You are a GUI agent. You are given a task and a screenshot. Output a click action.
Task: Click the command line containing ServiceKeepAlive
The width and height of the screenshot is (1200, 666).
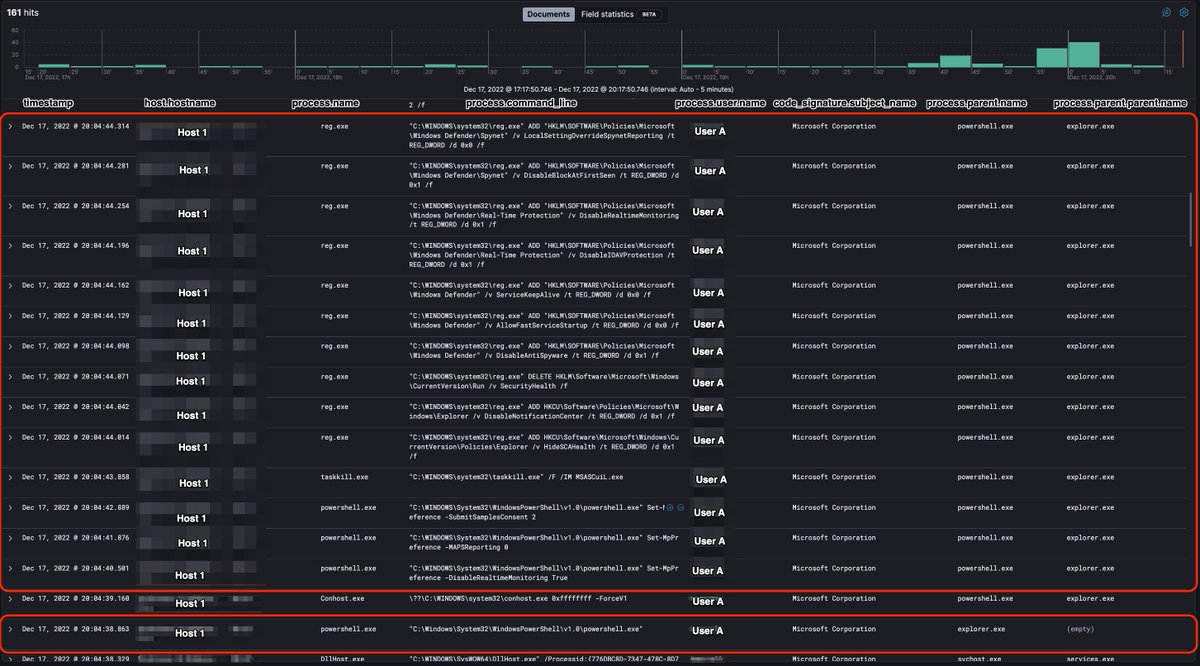tap(544, 290)
